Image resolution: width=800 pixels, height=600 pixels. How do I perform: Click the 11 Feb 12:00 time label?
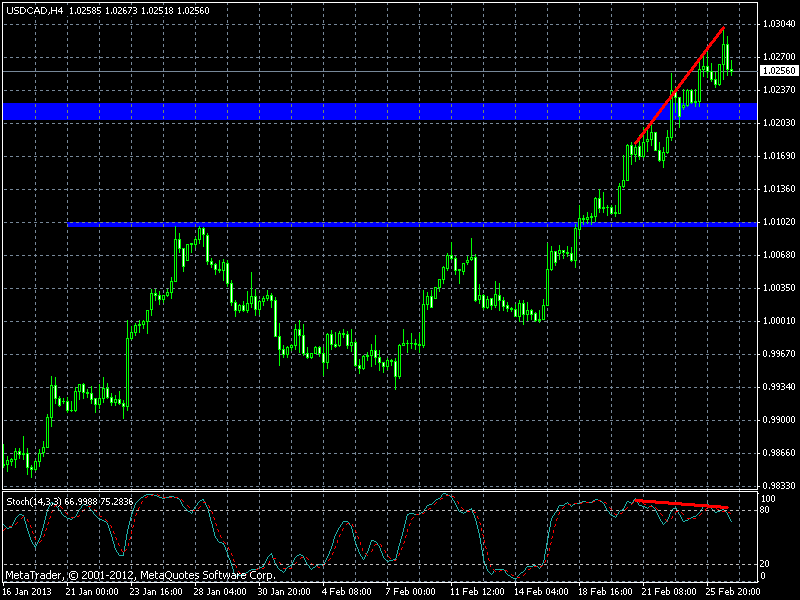coord(478,592)
